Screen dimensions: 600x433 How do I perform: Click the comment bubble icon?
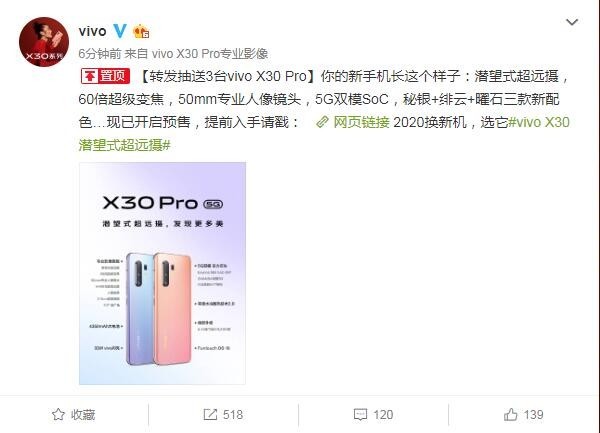tap(360, 415)
